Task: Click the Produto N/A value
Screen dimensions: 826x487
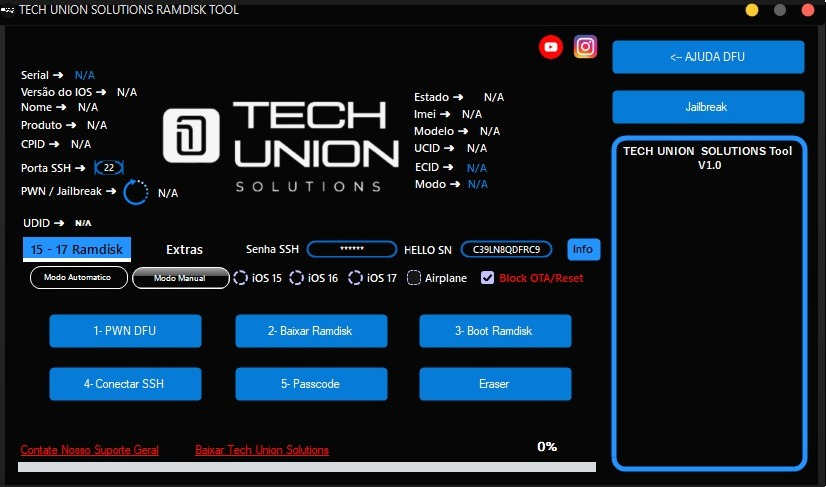Action: tap(97, 125)
